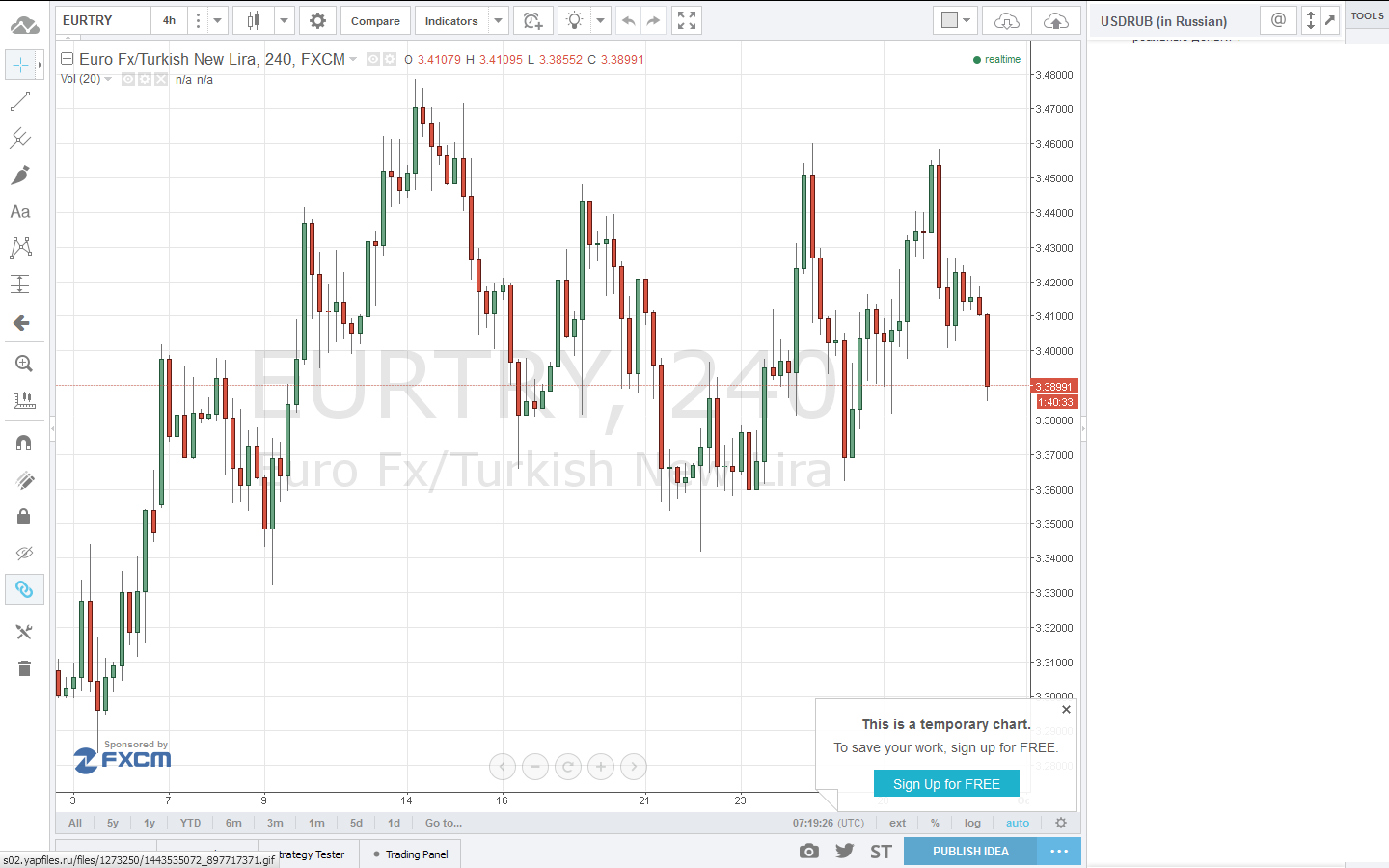
Task: Select the ruler measure tool
Action: coord(24,400)
